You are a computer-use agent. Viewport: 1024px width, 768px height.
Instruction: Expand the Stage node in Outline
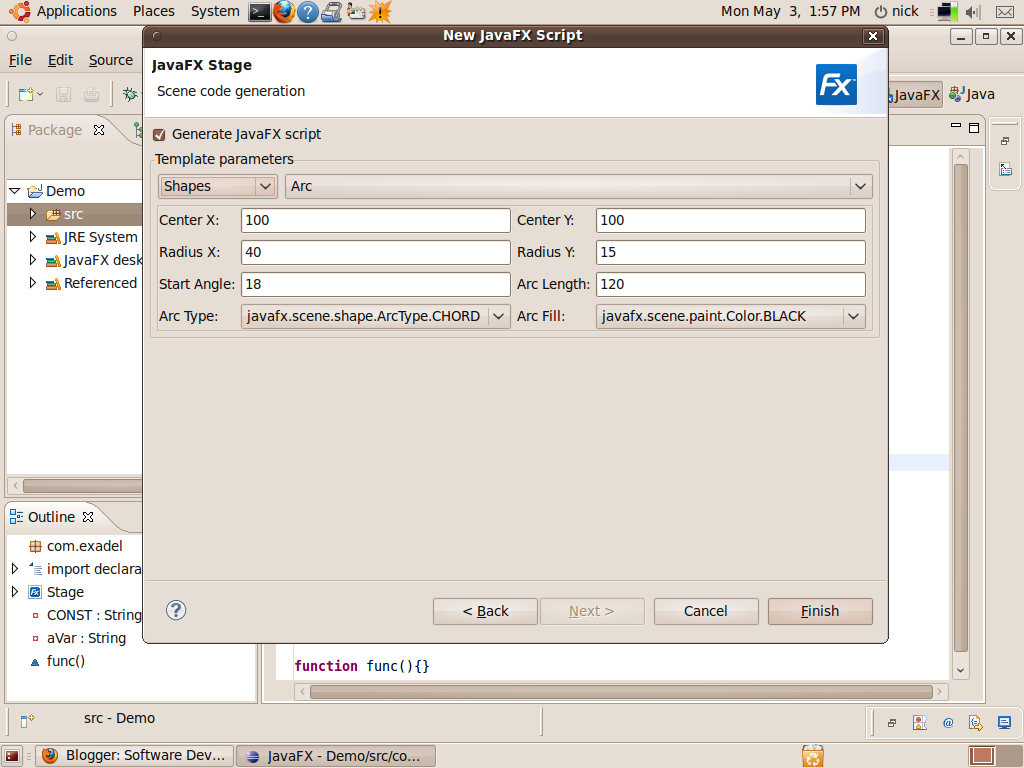15,591
